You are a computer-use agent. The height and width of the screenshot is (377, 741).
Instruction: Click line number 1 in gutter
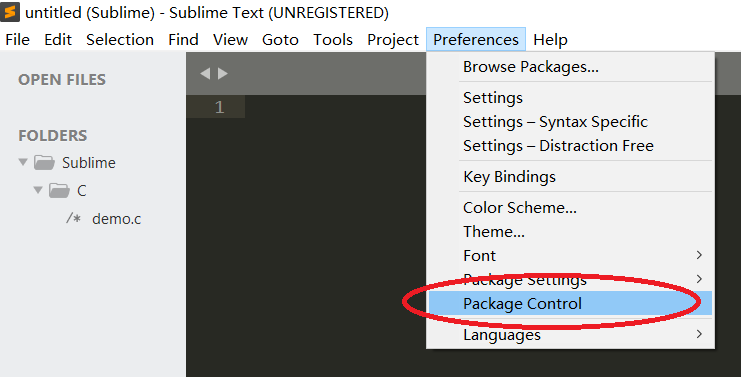pyautogui.click(x=219, y=107)
